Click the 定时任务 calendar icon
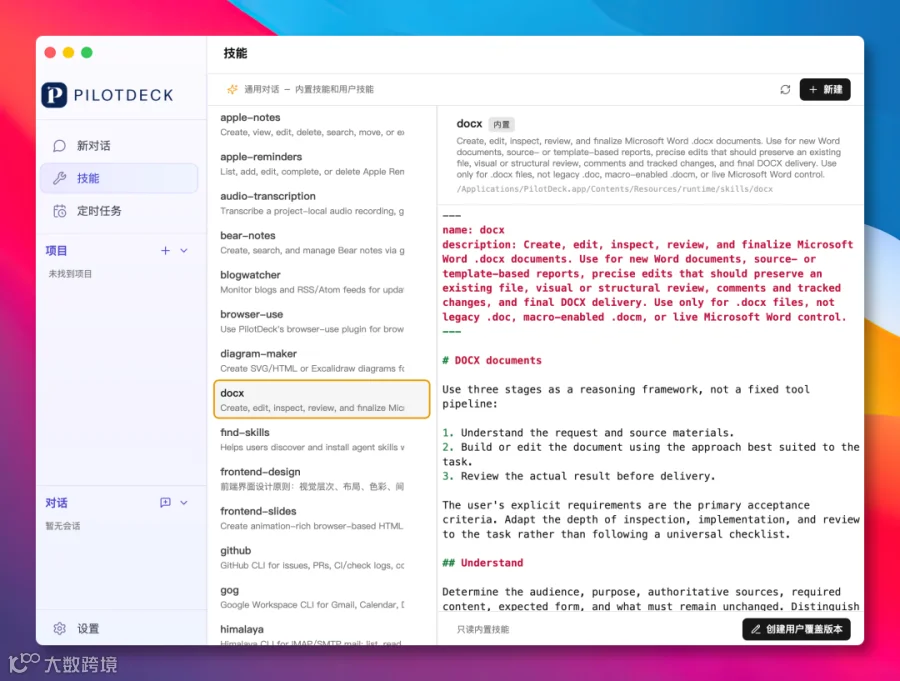The image size is (900, 681). pyautogui.click(x=59, y=211)
